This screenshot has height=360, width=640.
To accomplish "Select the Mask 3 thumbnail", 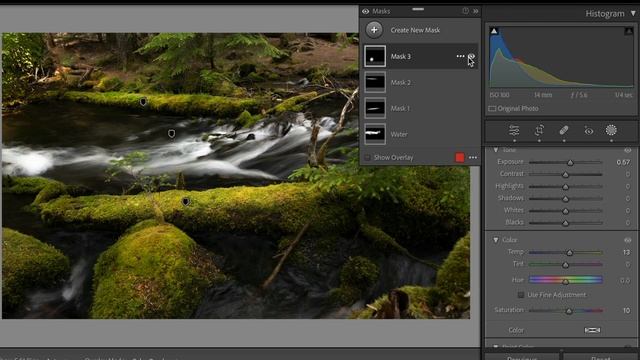I will 375,56.
